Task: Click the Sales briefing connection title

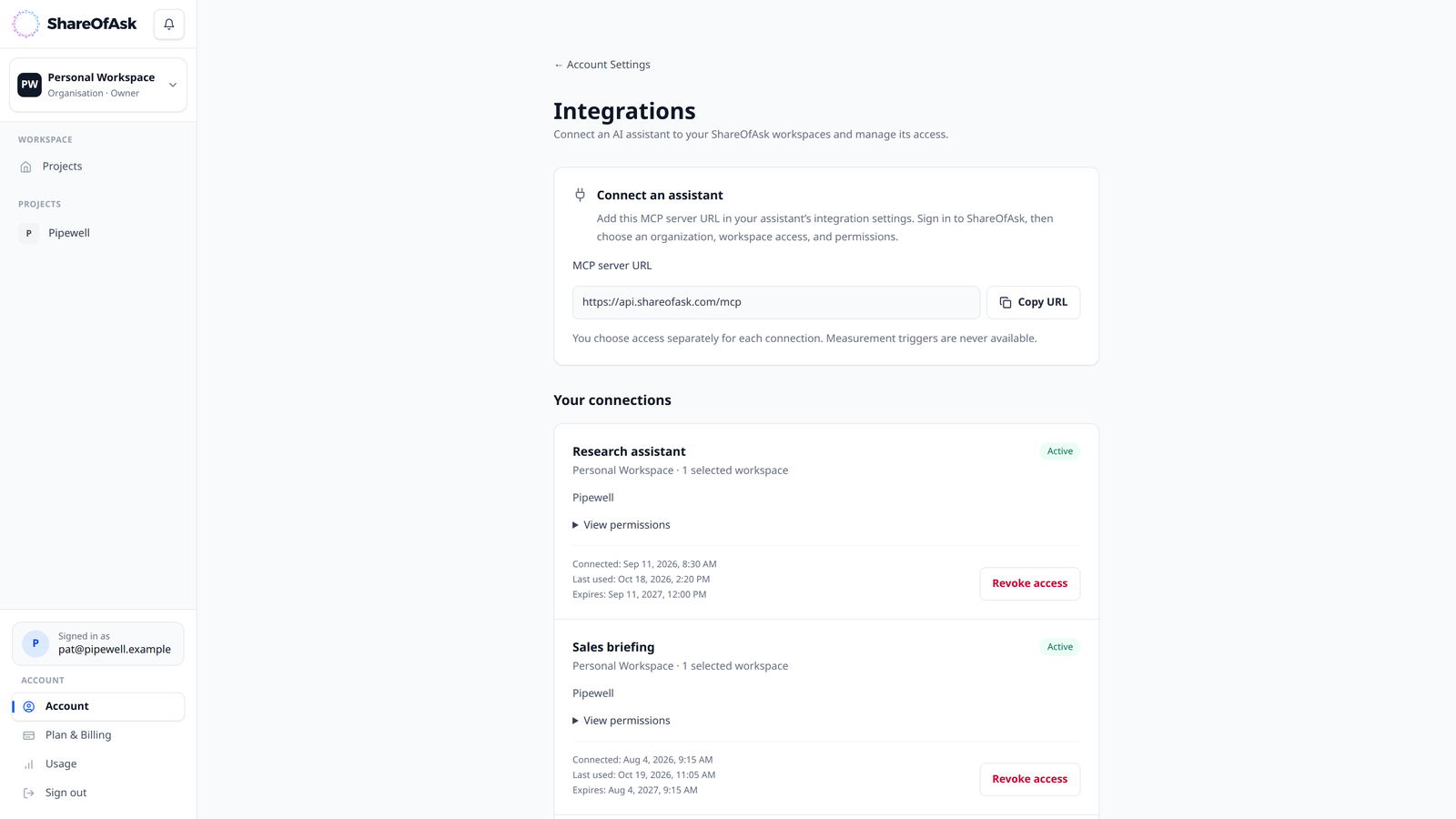Action: tap(613, 647)
